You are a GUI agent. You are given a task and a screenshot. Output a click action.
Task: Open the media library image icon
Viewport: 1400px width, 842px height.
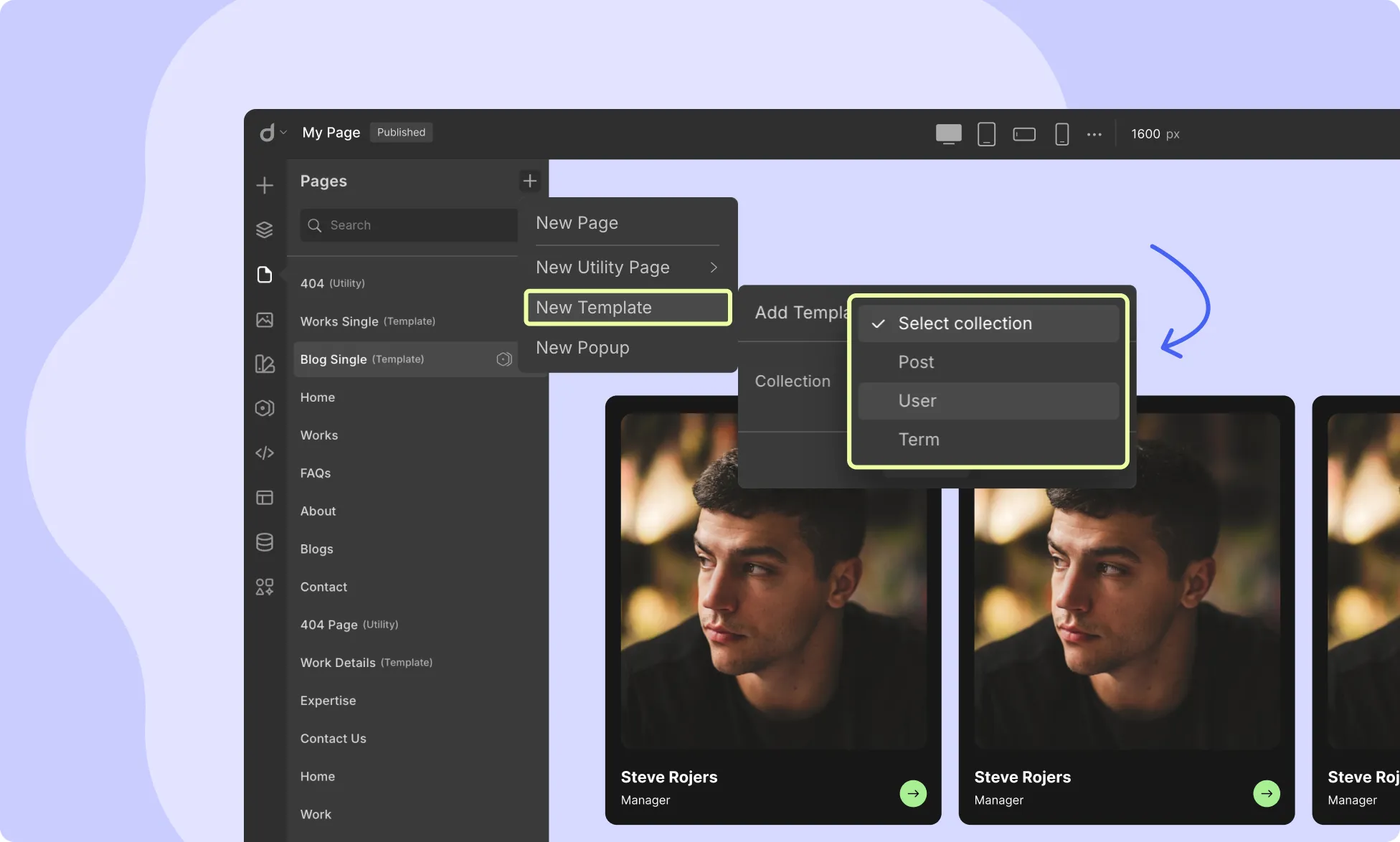tap(265, 320)
